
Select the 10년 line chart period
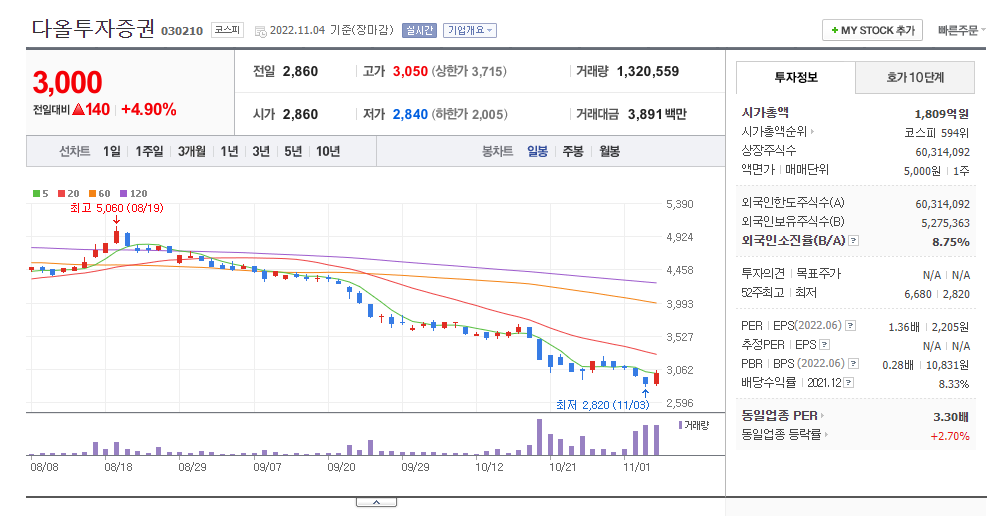(328, 151)
